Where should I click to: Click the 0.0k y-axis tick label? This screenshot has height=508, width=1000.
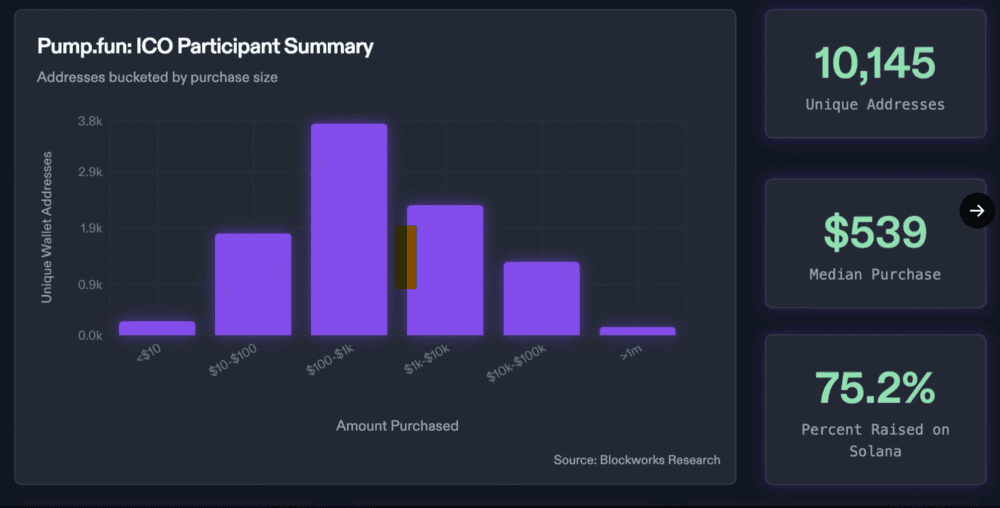click(90, 336)
